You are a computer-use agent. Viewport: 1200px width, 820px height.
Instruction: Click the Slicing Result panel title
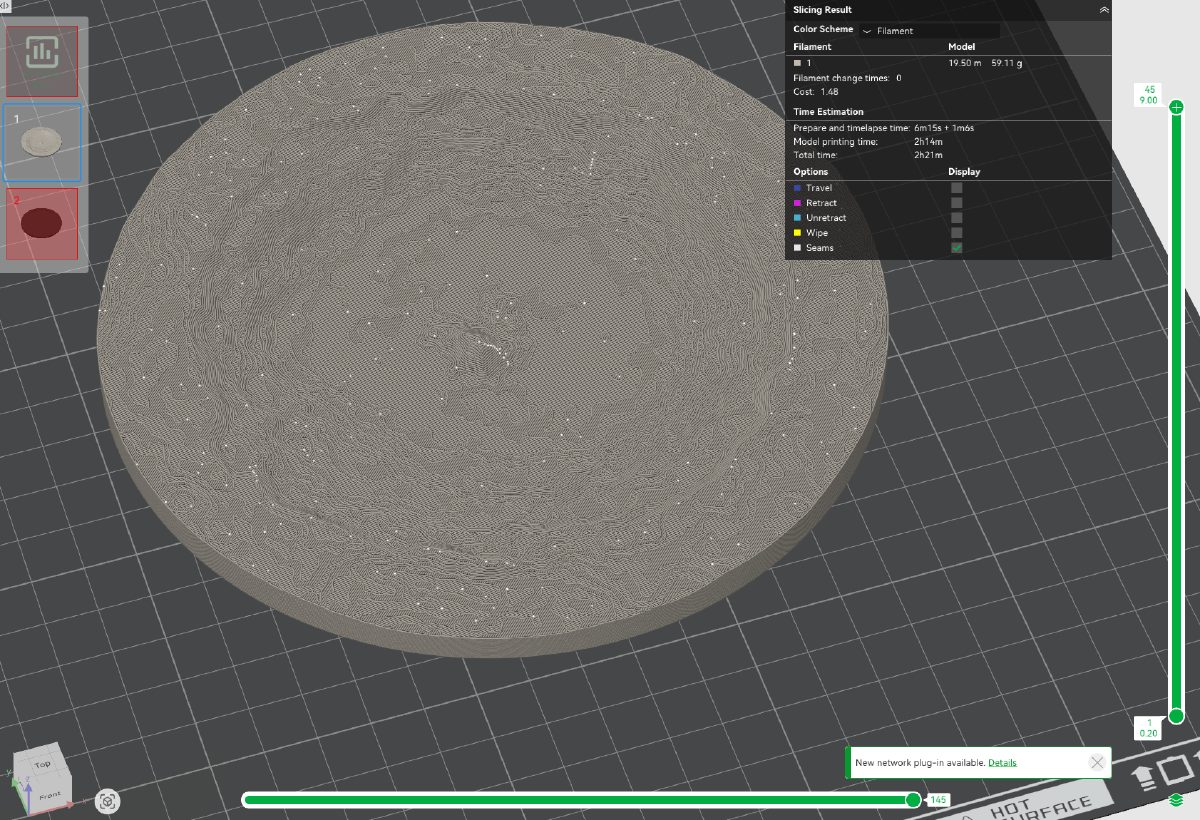822,10
